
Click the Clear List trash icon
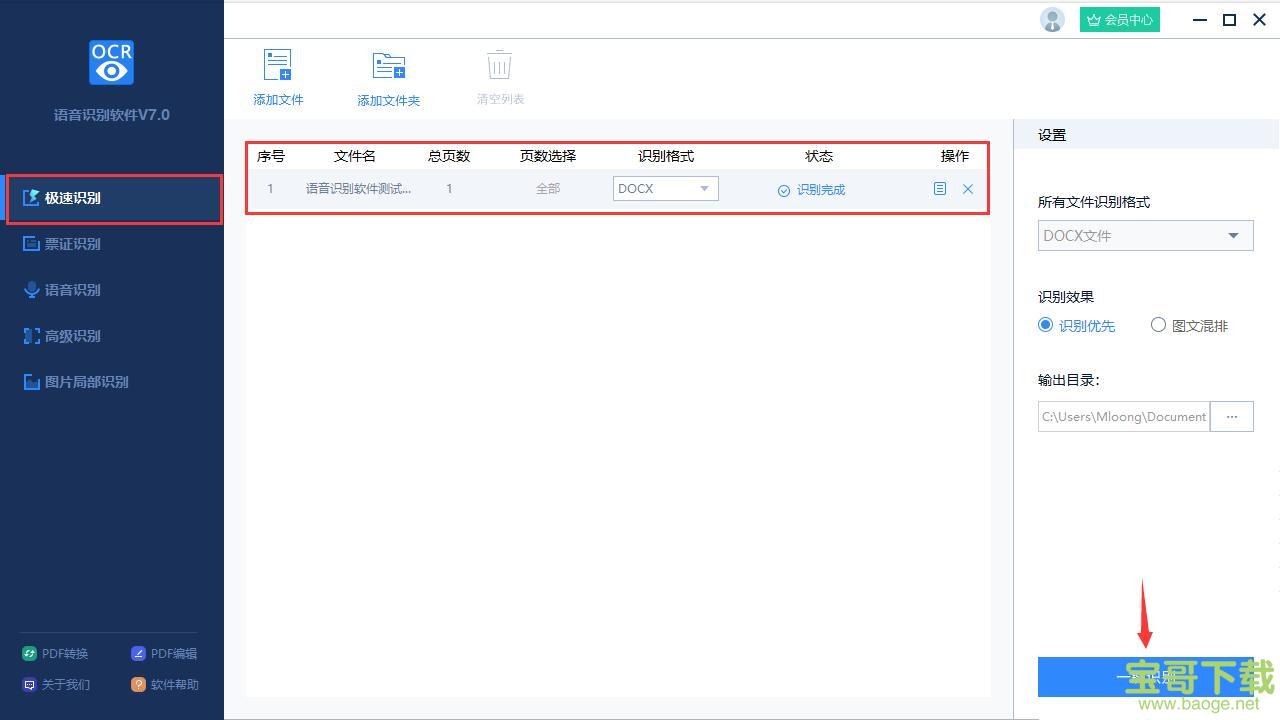coord(499,65)
